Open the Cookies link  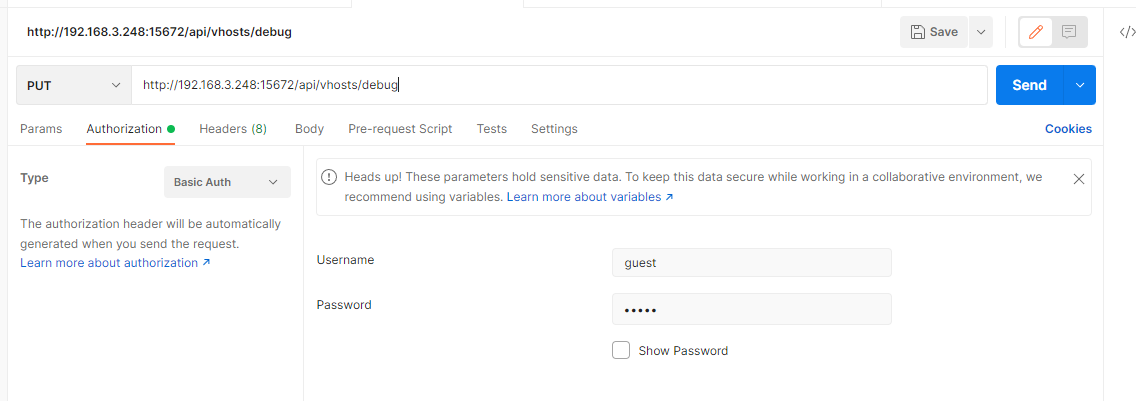tap(1068, 129)
